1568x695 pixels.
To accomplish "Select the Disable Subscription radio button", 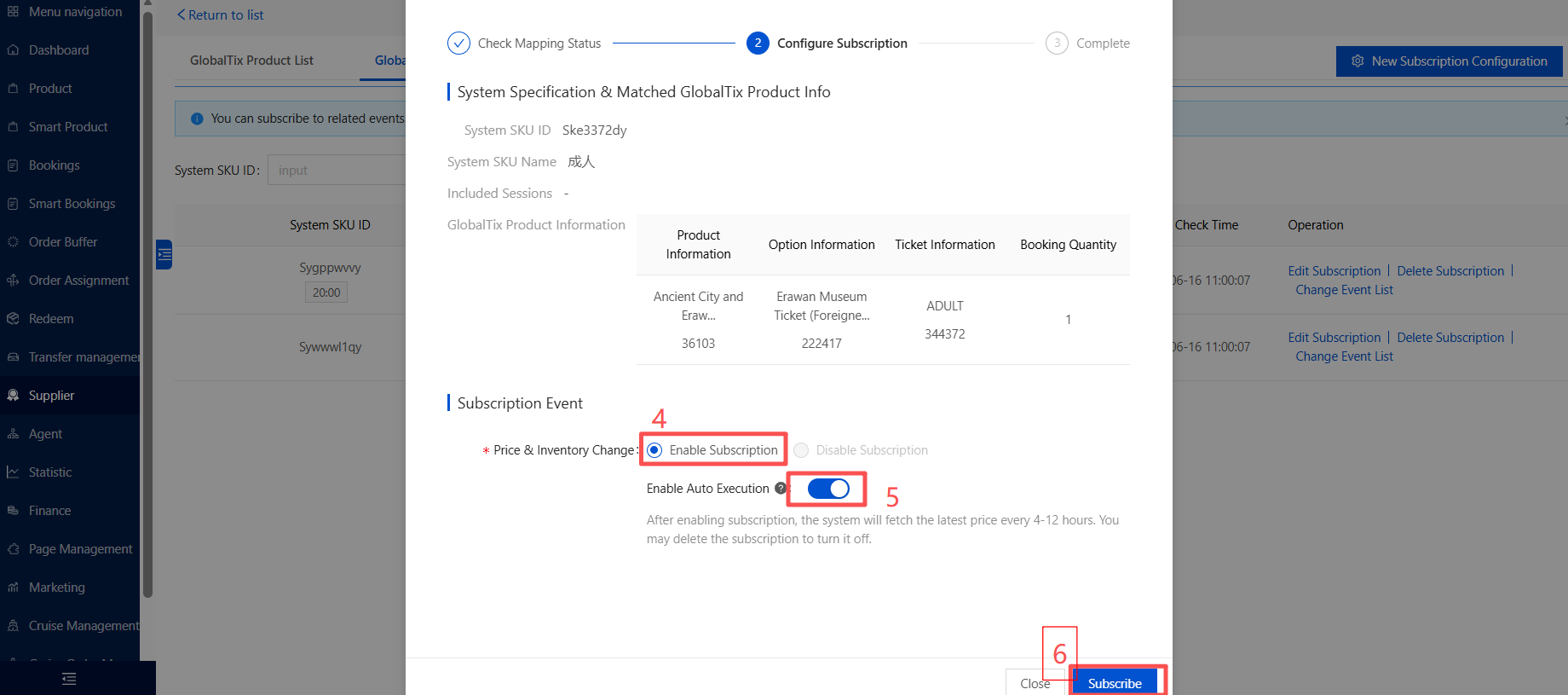I will click(x=801, y=450).
